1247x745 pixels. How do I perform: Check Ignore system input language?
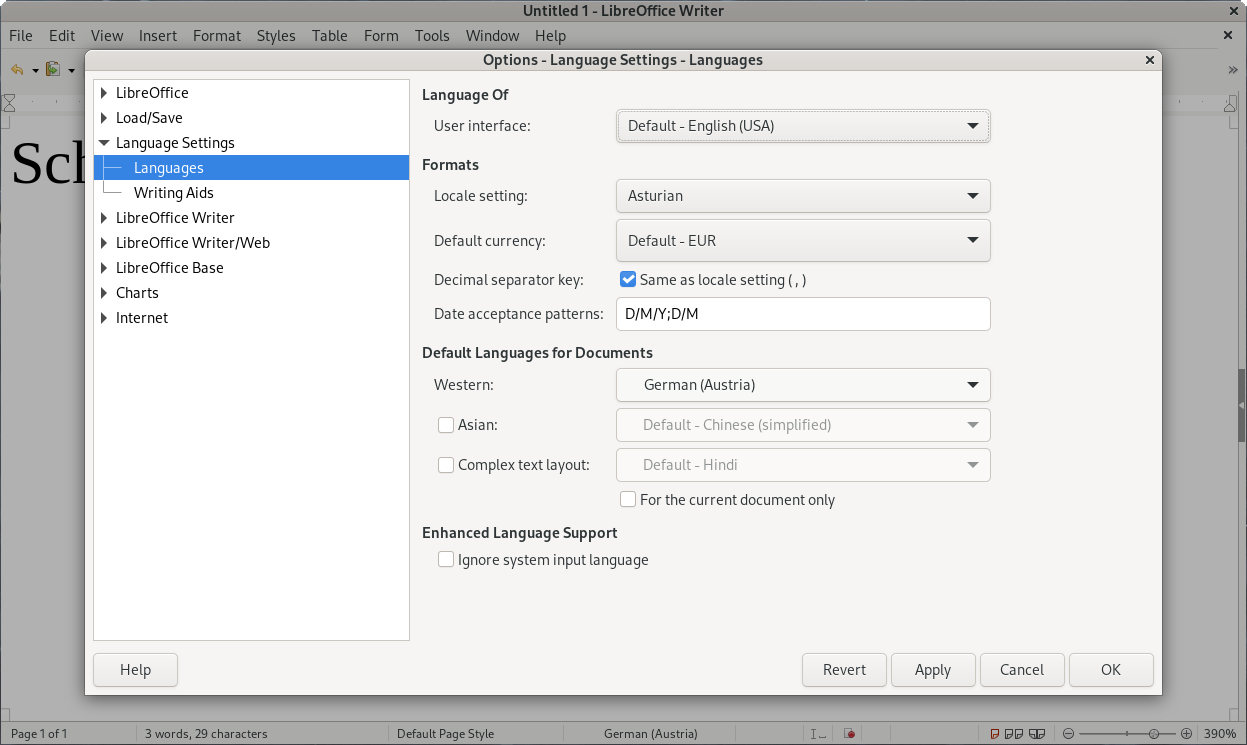point(446,560)
